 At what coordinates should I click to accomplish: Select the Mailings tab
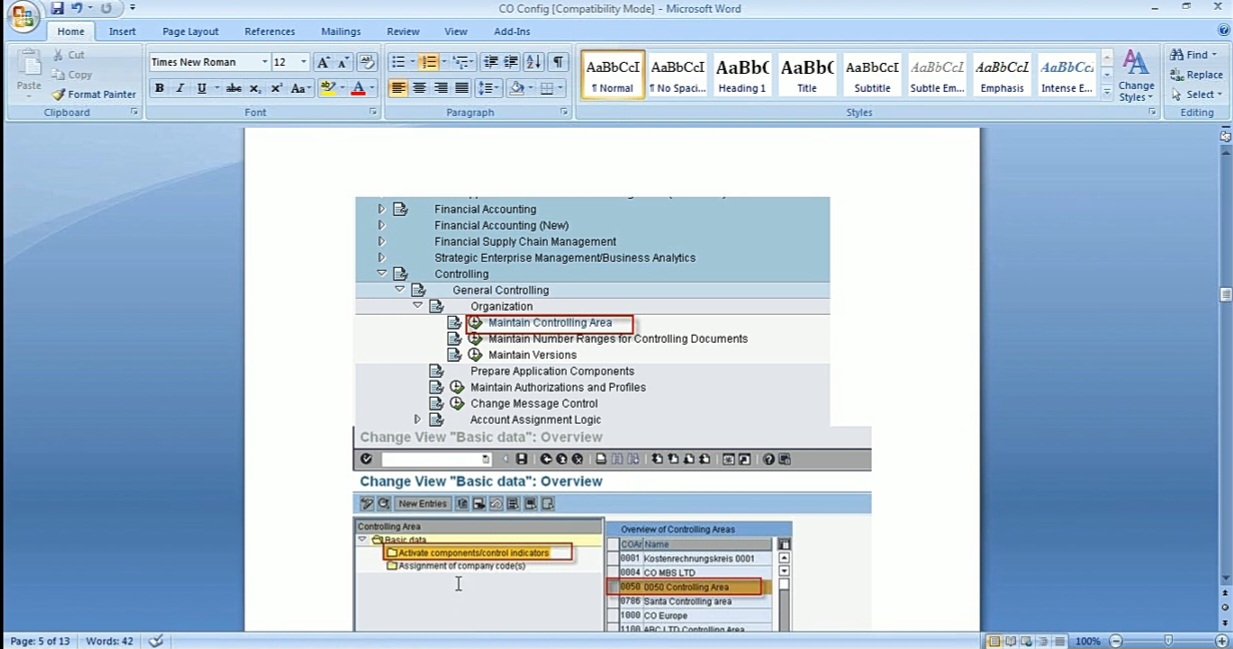click(341, 31)
